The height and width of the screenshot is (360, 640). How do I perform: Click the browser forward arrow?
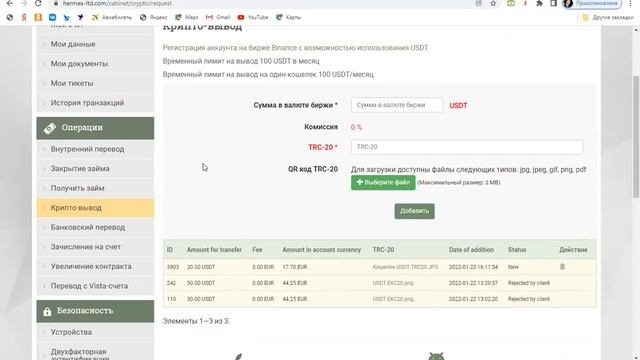[x=24, y=3]
